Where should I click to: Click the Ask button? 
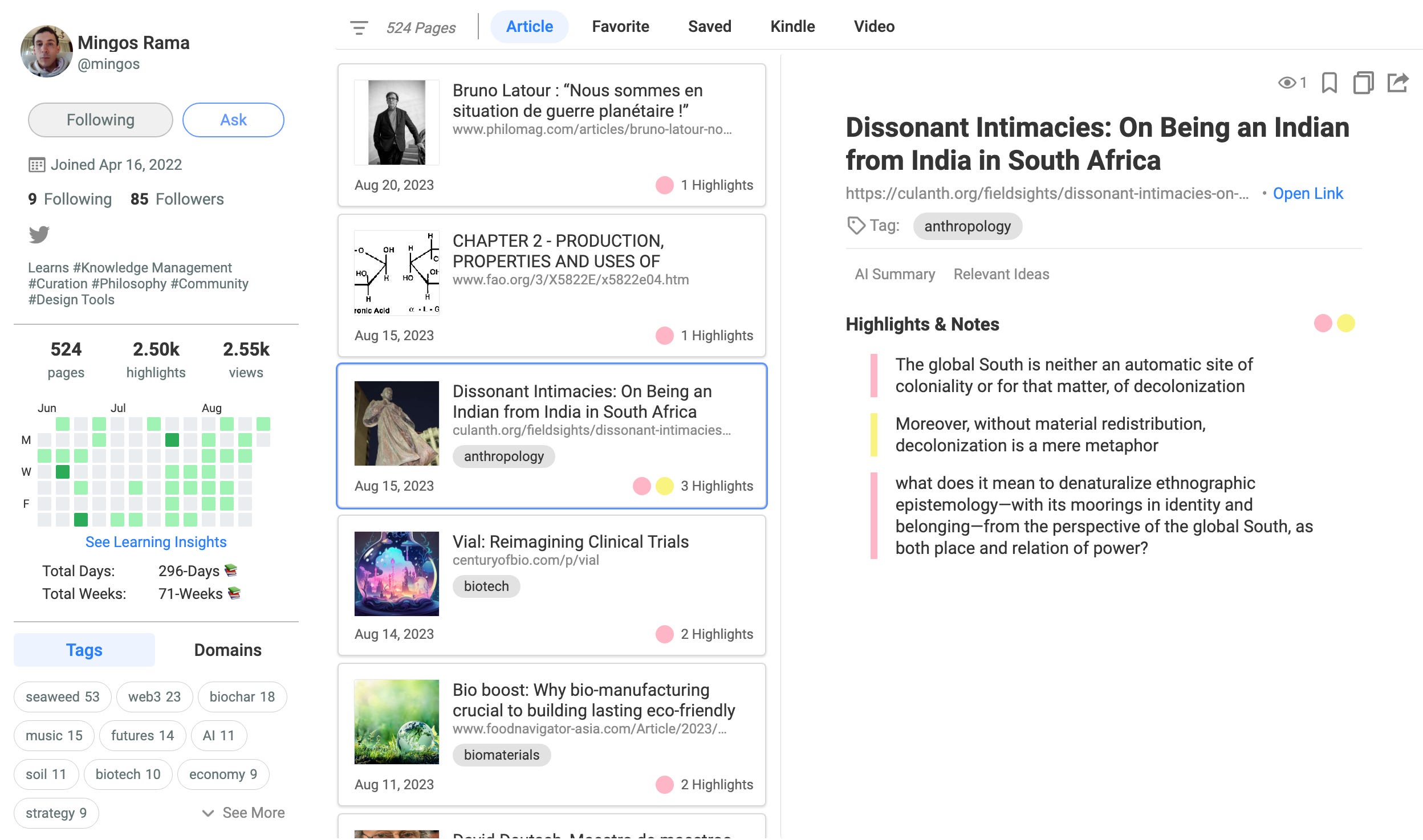coord(233,120)
